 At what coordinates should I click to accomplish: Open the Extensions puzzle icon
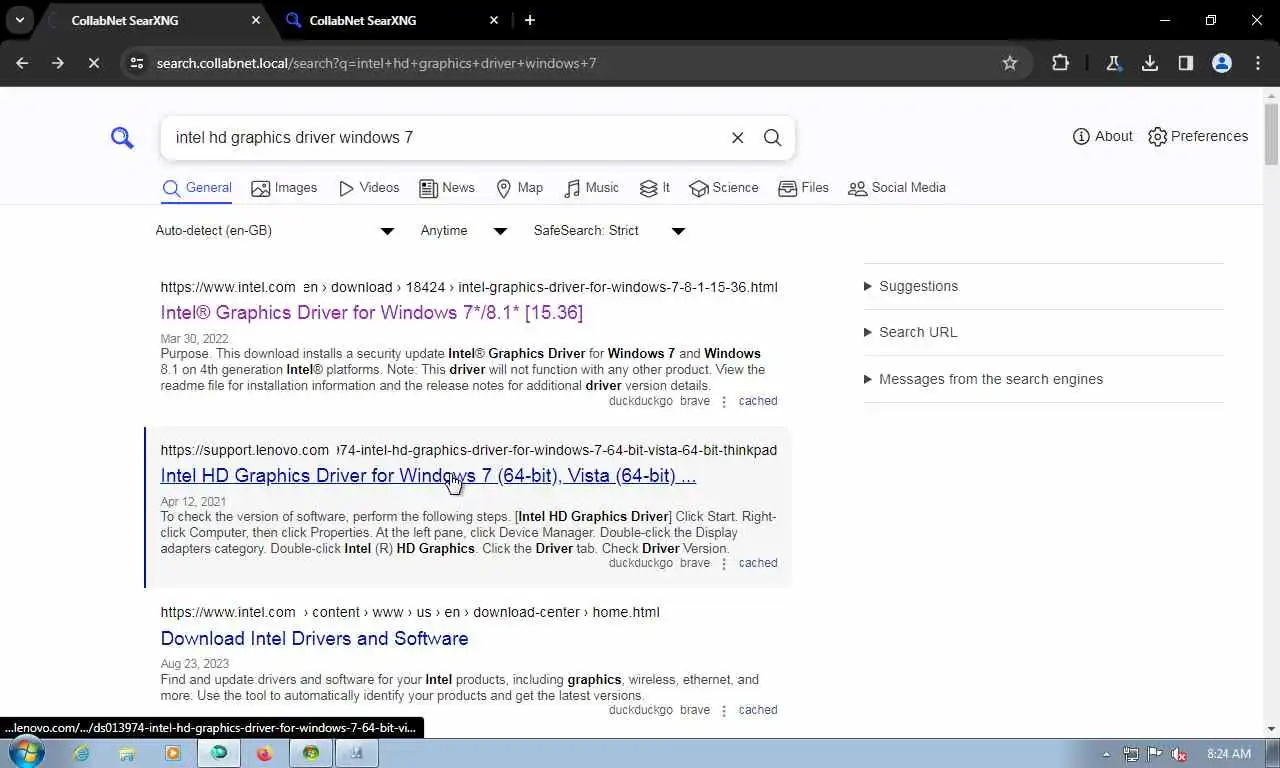pos(1061,63)
